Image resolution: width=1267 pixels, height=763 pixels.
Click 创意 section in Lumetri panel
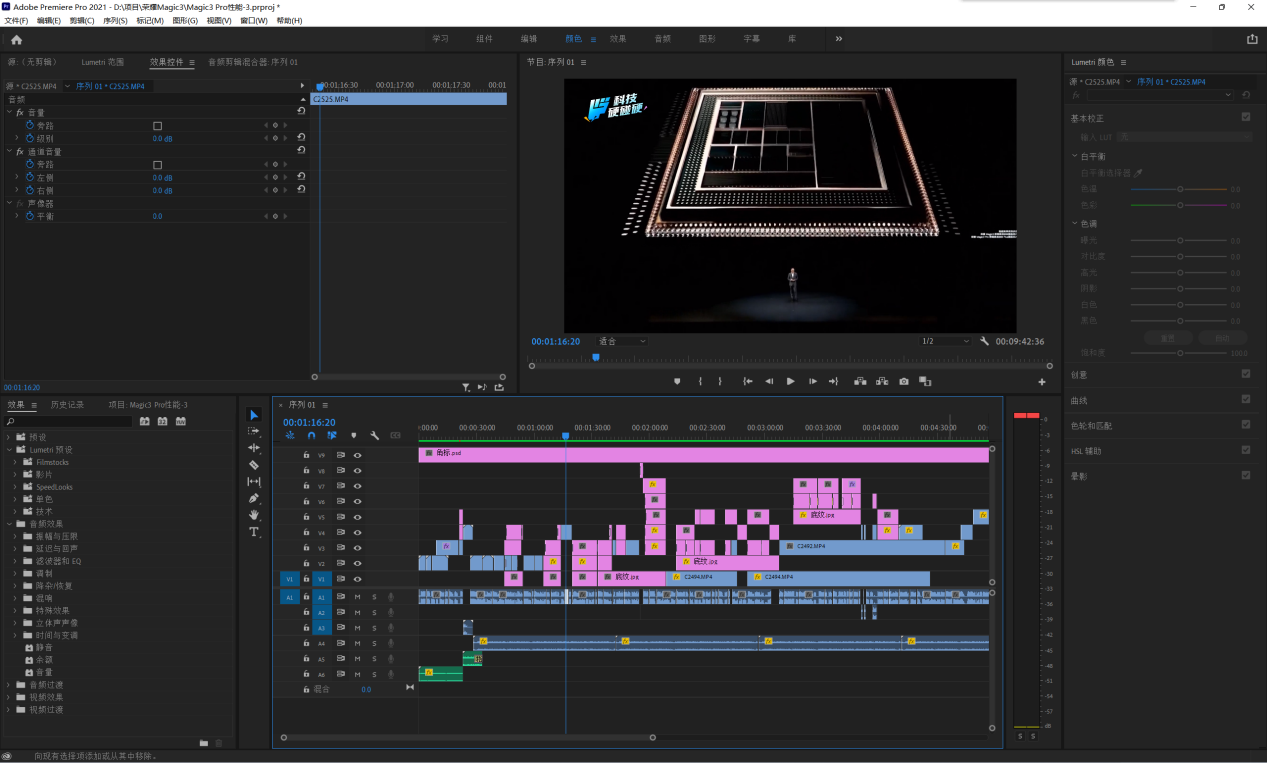[1079, 375]
